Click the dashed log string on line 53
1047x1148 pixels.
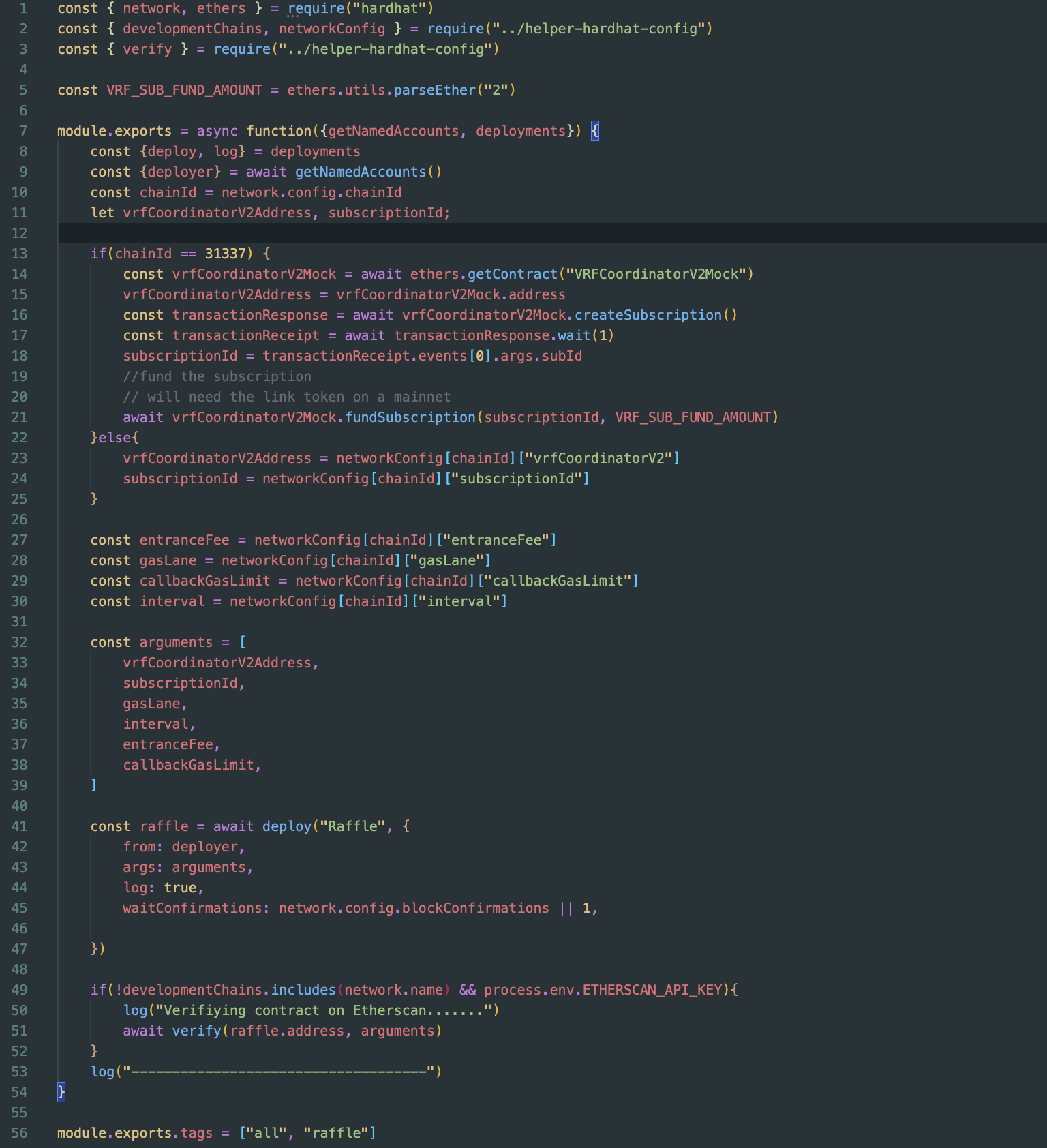pos(279,1072)
